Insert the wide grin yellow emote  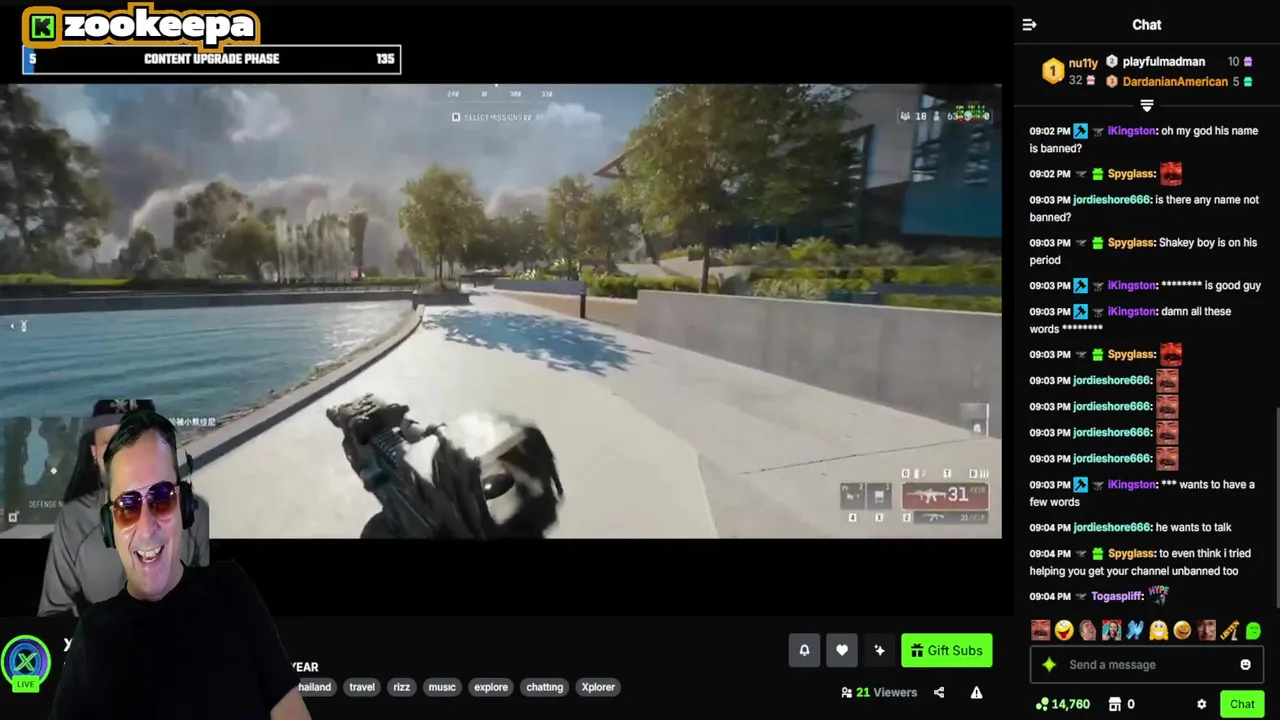pyautogui.click(x=1159, y=630)
